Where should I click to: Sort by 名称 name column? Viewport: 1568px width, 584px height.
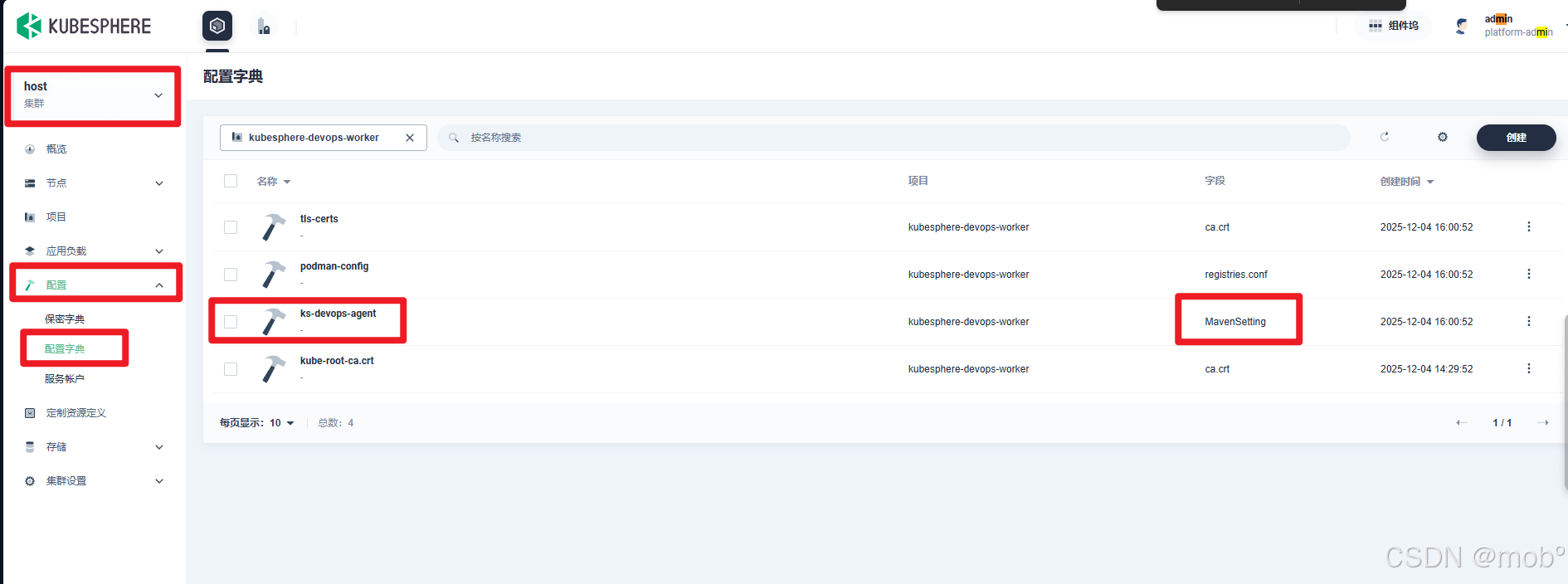coord(274,182)
